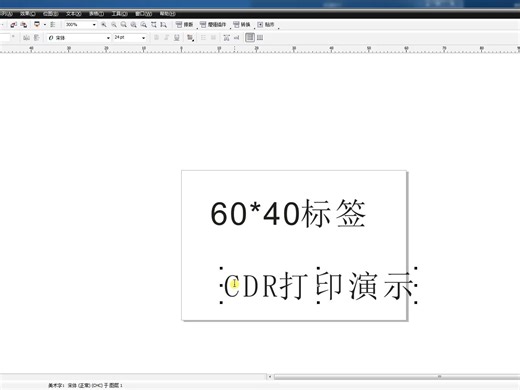Set text direction to vertical
Image resolution: width=520 pixels, height=390 pixels.
point(260,38)
